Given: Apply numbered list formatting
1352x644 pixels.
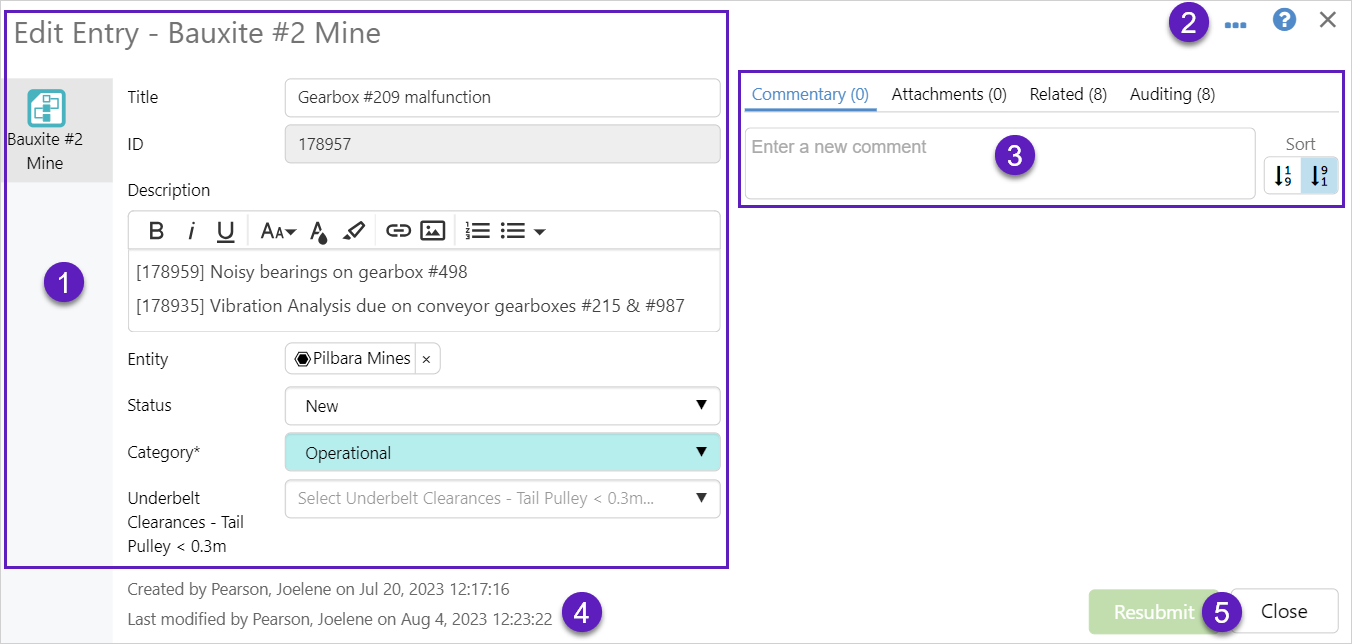Looking at the screenshot, I should tap(478, 231).
